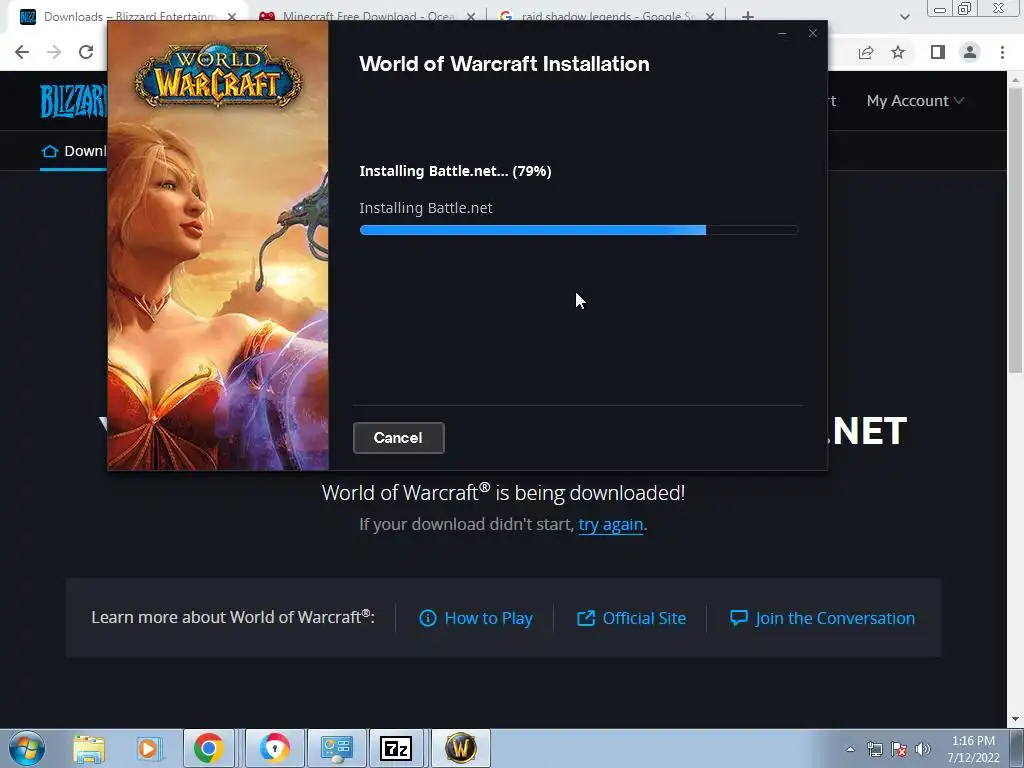Open Windows Media Player from taskbar
Viewport: 1024px width, 768px height.
[x=148, y=748]
